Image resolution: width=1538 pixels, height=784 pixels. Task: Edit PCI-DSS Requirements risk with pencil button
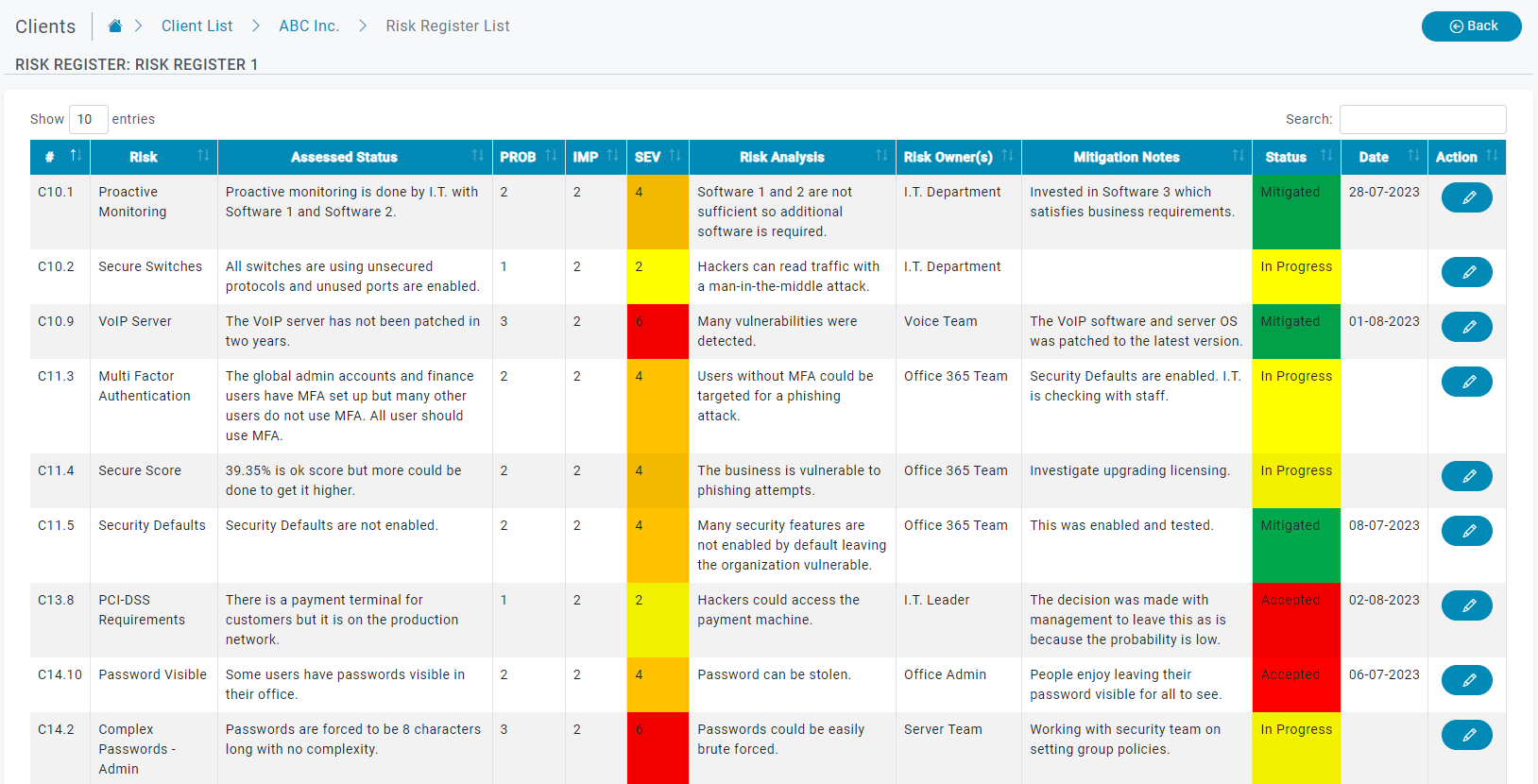click(x=1466, y=605)
